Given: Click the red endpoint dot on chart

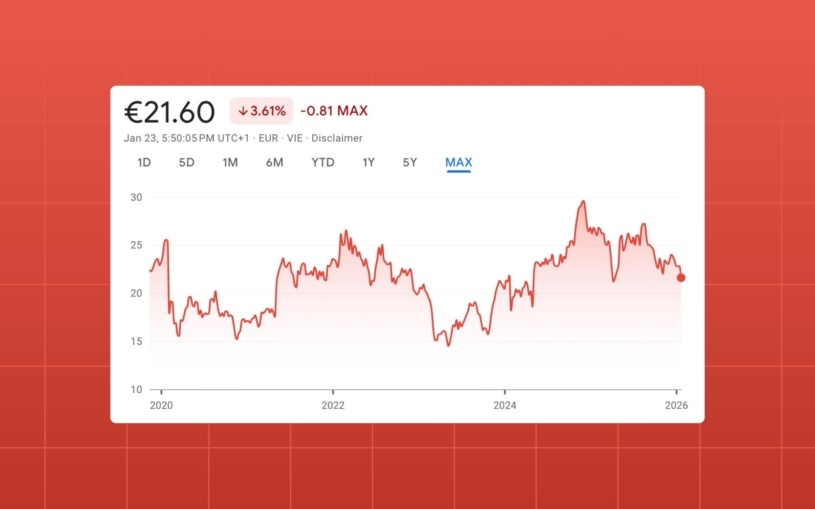Looking at the screenshot, I should click(681, 278).
